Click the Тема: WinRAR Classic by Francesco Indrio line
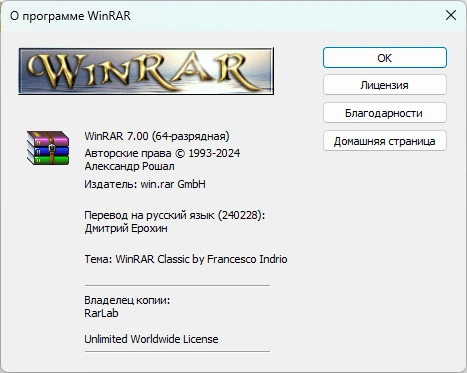This screenshot has height=373, width=467. tap(186, 259)
